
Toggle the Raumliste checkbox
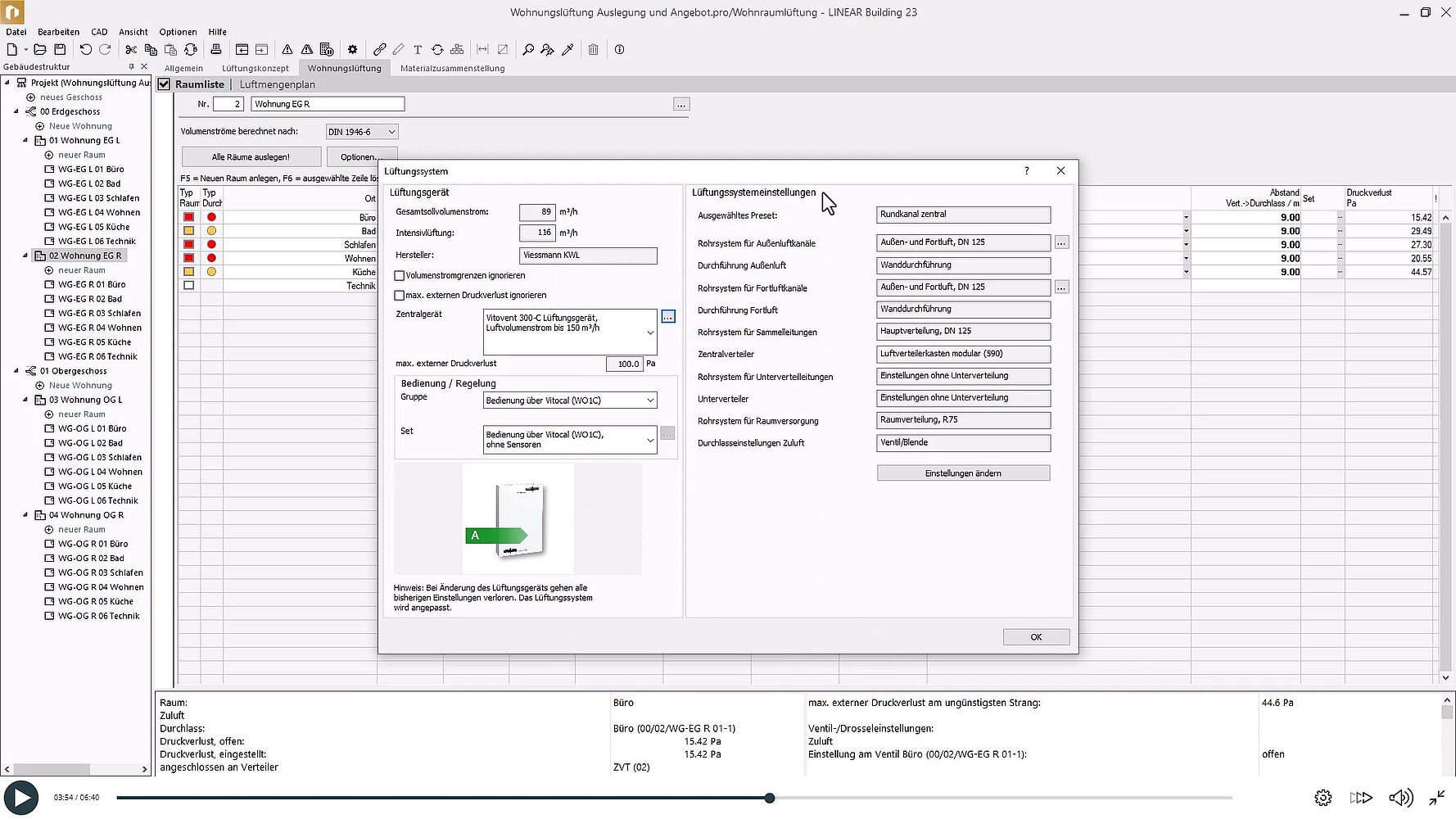tap(165, 84)
